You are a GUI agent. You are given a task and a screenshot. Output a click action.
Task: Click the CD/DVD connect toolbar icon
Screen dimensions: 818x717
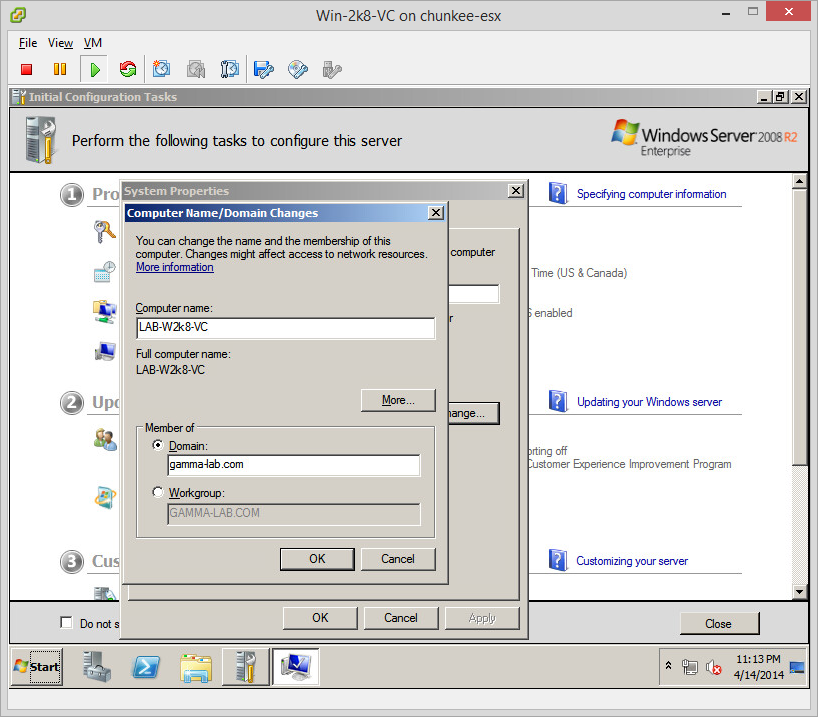[298, 69]
